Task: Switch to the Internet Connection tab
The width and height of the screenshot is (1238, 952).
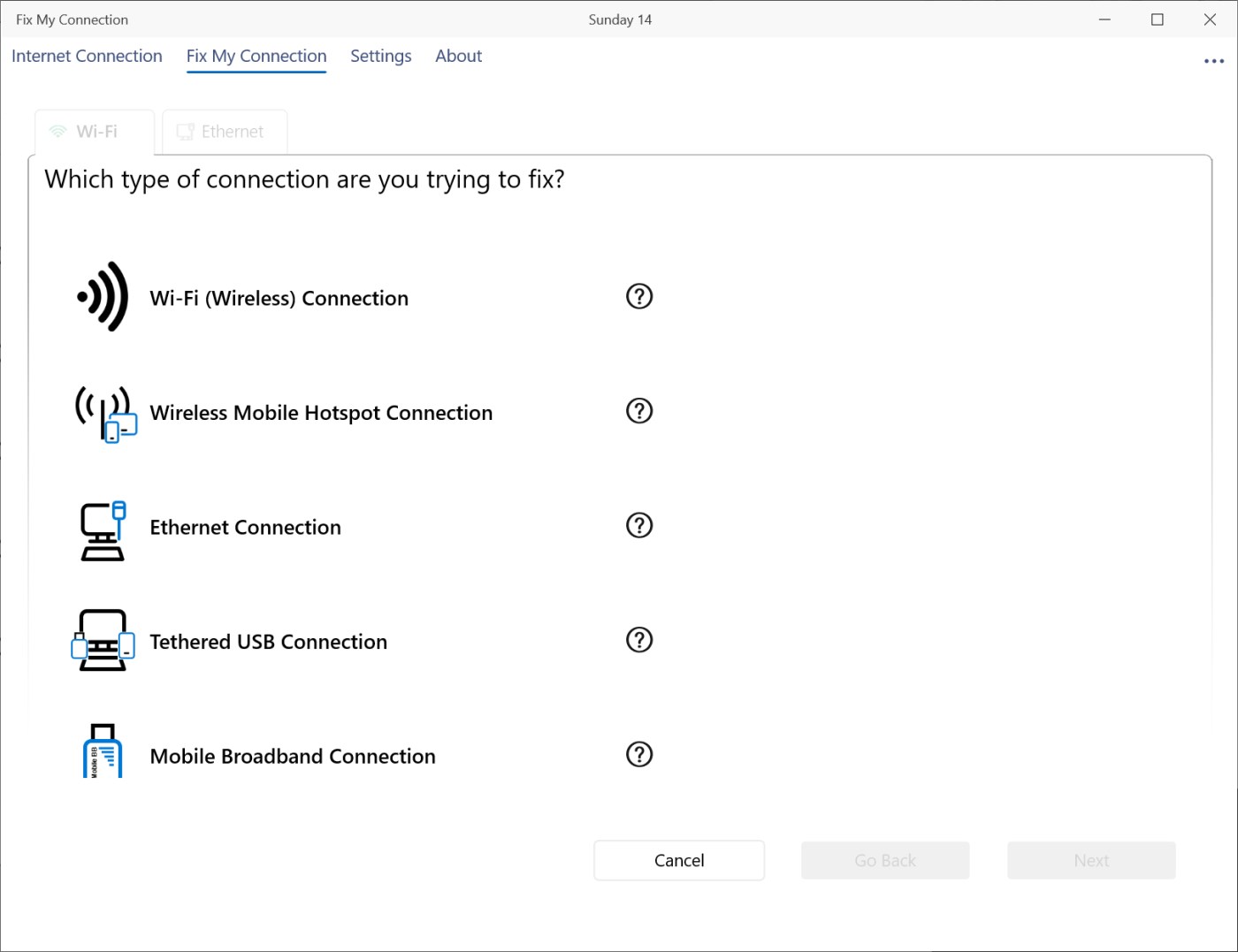Action: 87,57
